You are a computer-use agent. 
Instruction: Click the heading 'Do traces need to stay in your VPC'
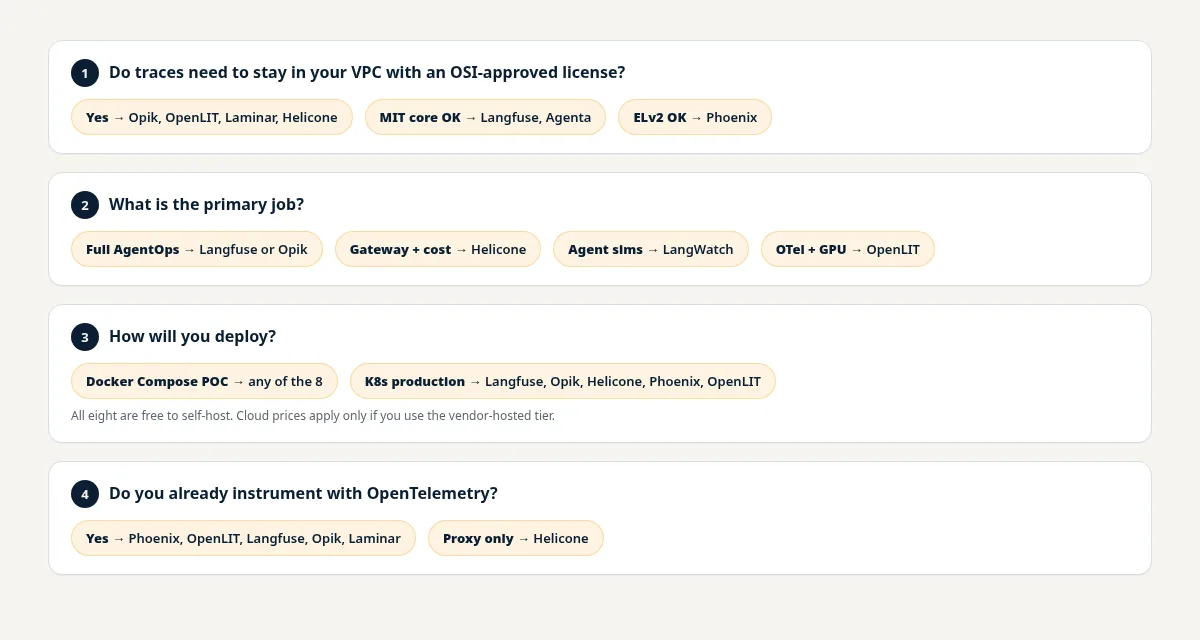367,72
